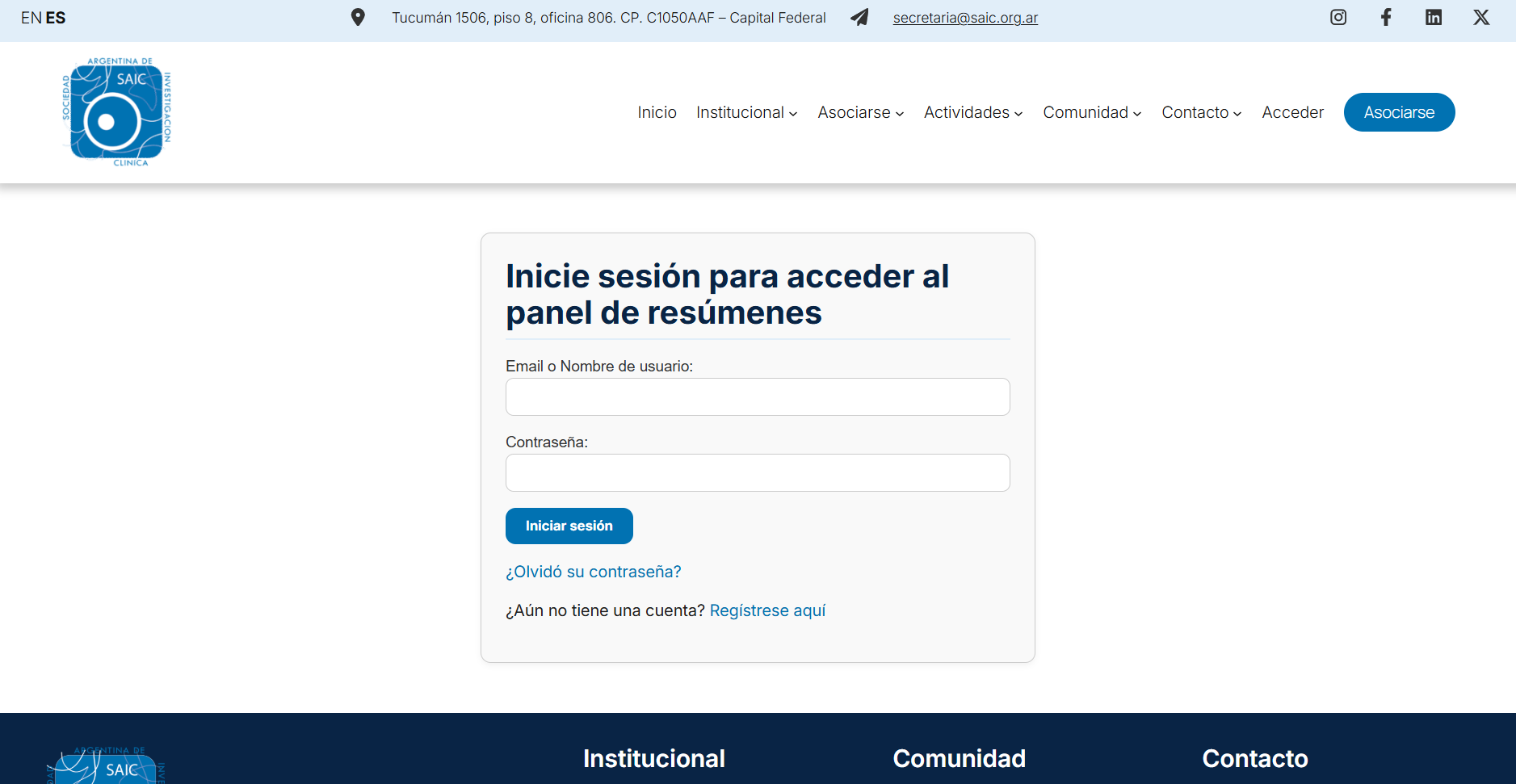The width and height of the screenshot is (1516, 784).
Task: Focus the Email o Nombre de usuario field
Action: (x=758, y=396)
